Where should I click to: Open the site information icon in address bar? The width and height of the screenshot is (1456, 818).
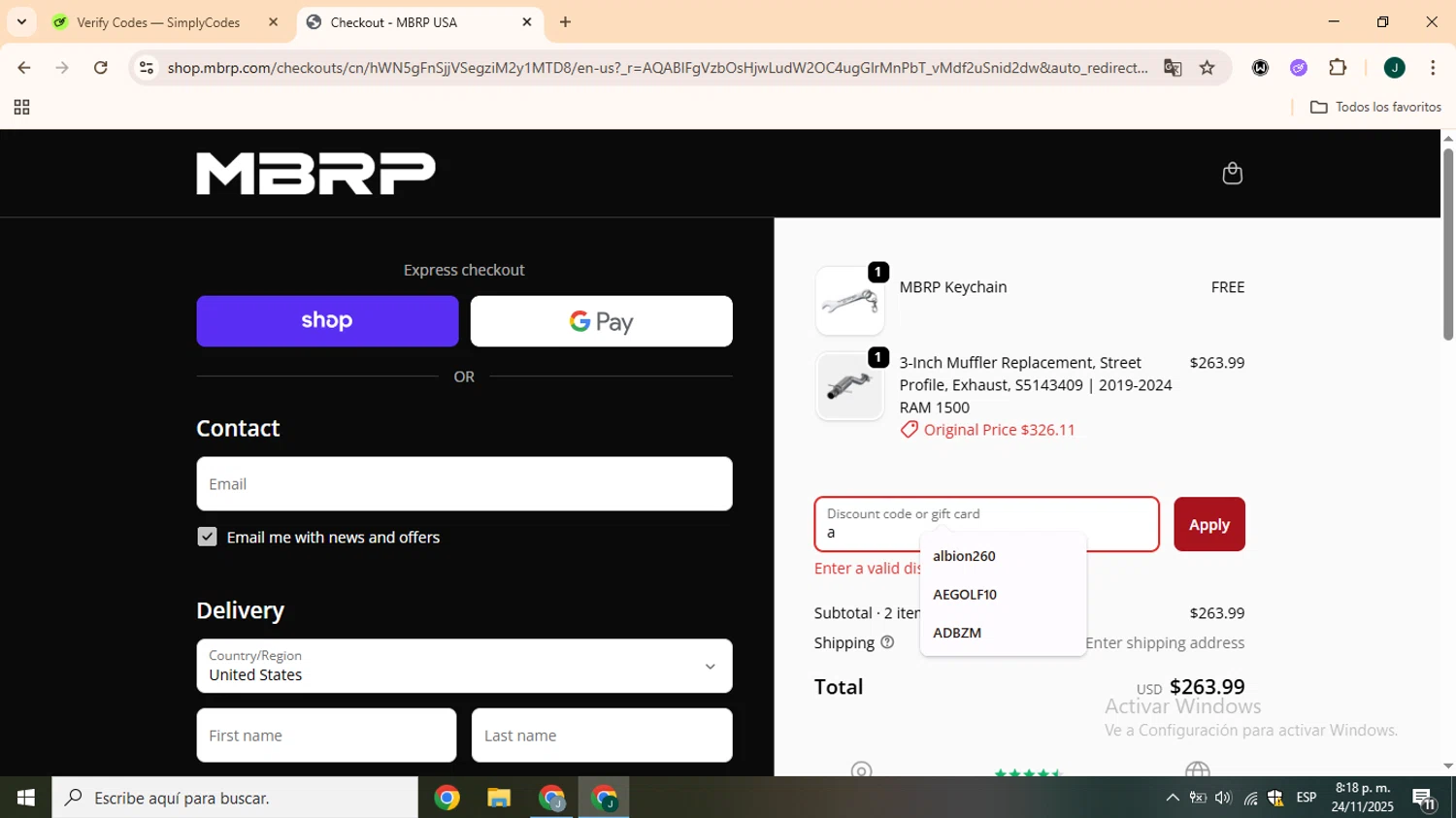(x=147, y=68)
